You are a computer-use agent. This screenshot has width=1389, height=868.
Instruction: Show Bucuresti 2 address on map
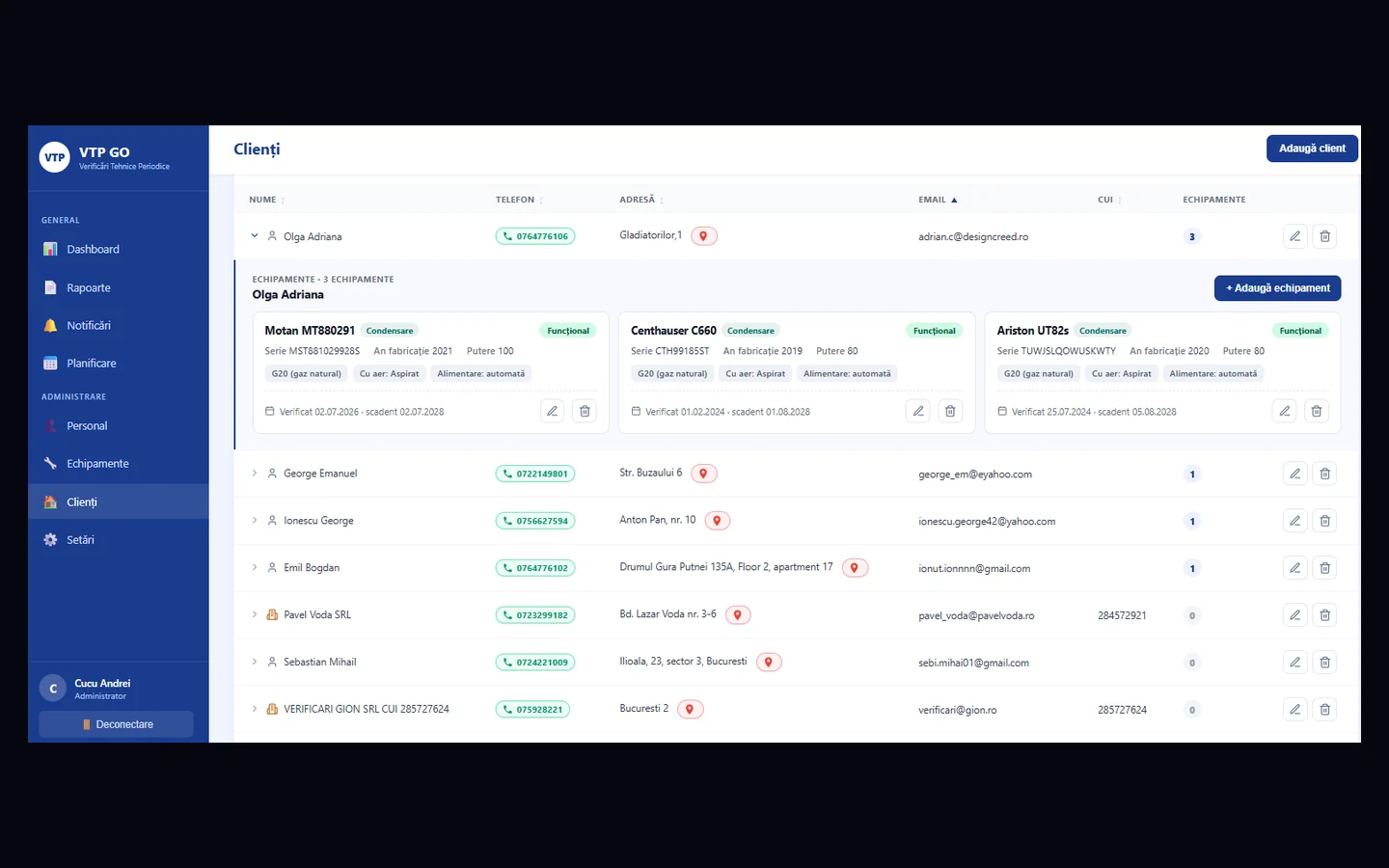coord(690,710)
